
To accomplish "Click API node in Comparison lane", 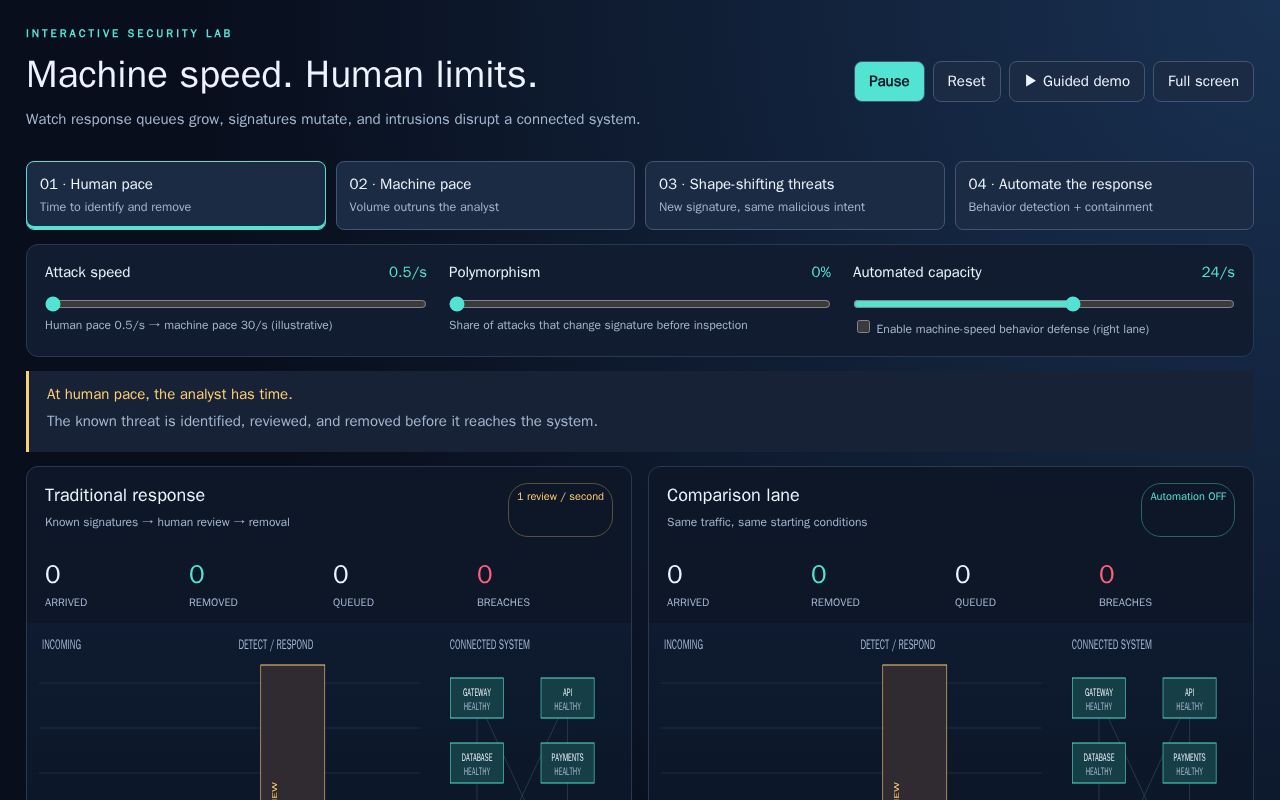I will pos(1189,698).
